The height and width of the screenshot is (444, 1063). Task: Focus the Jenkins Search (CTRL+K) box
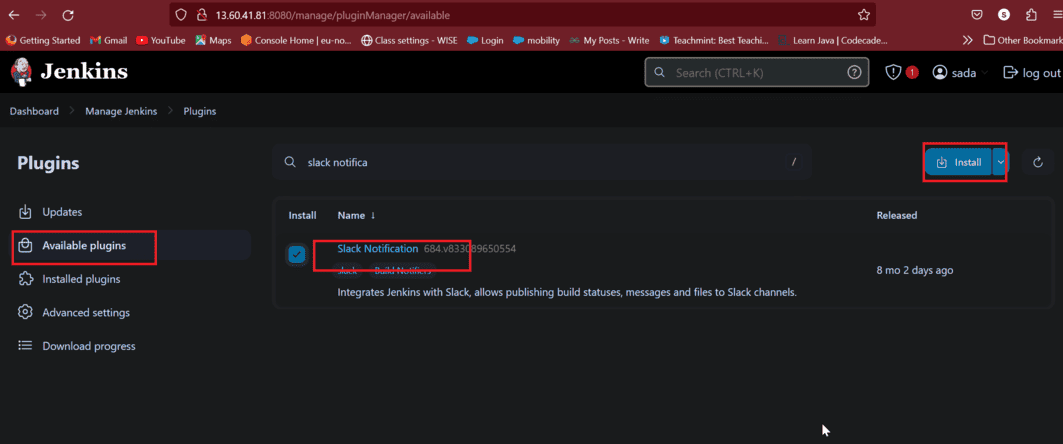tap(757, 73)
